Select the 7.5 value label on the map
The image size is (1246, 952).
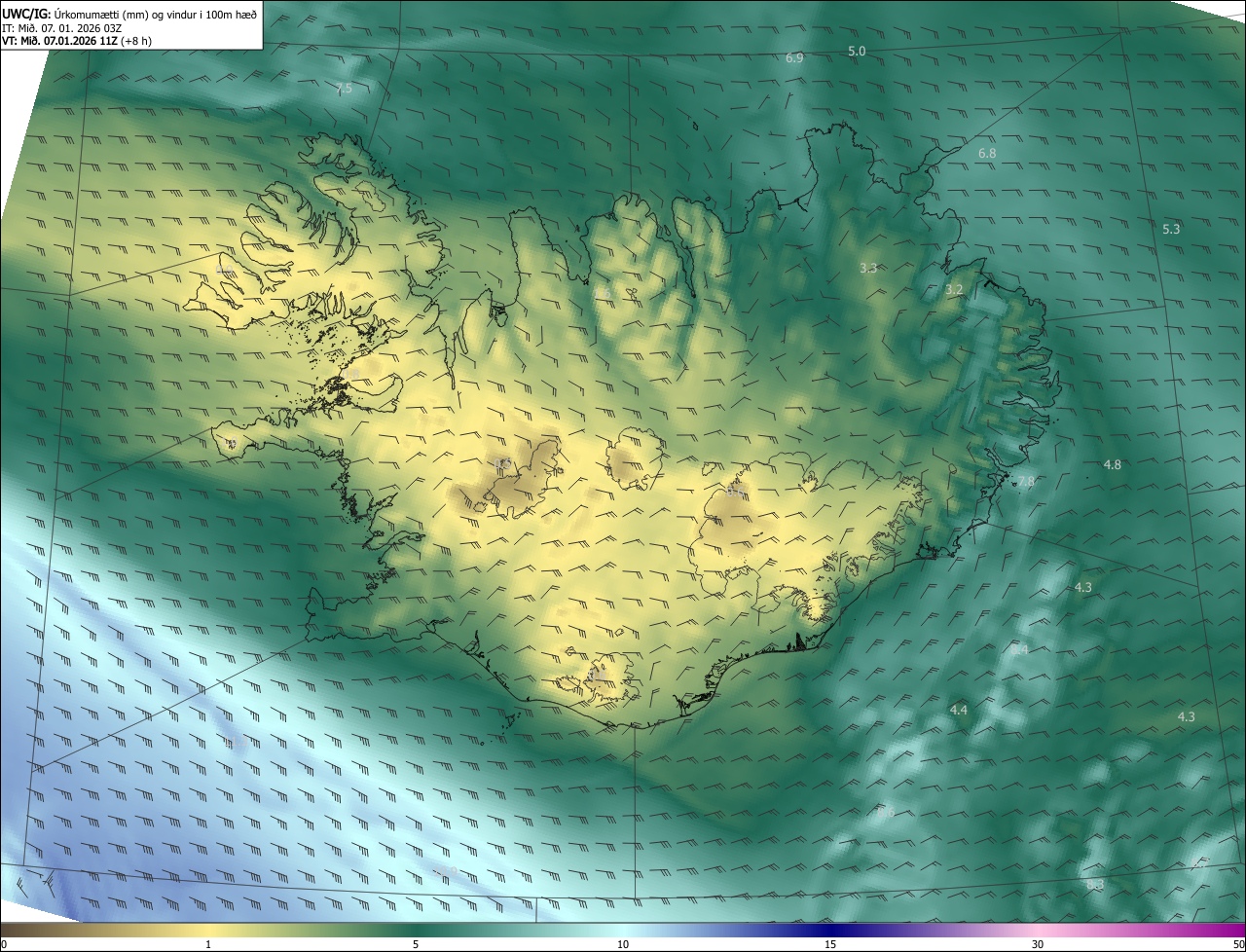tap(344, 89)
